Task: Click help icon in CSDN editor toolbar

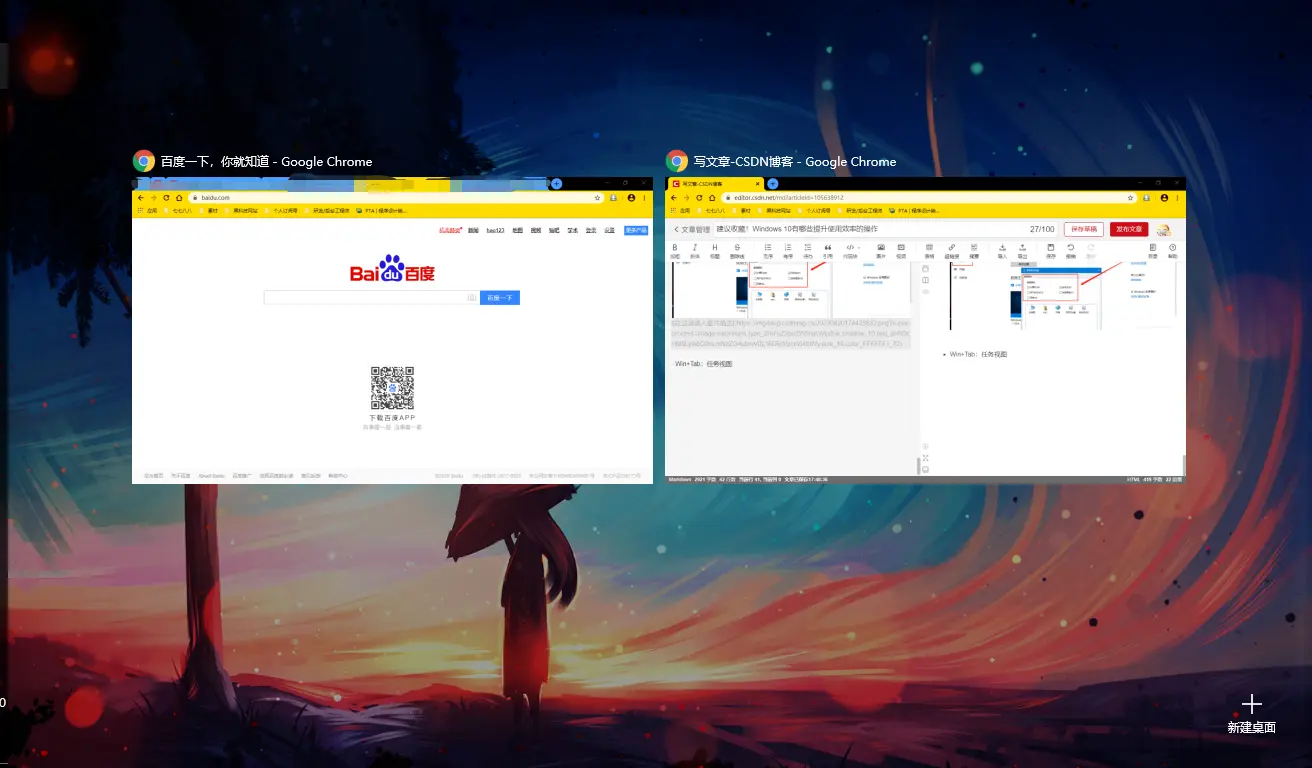Action: coord(1173,247)
